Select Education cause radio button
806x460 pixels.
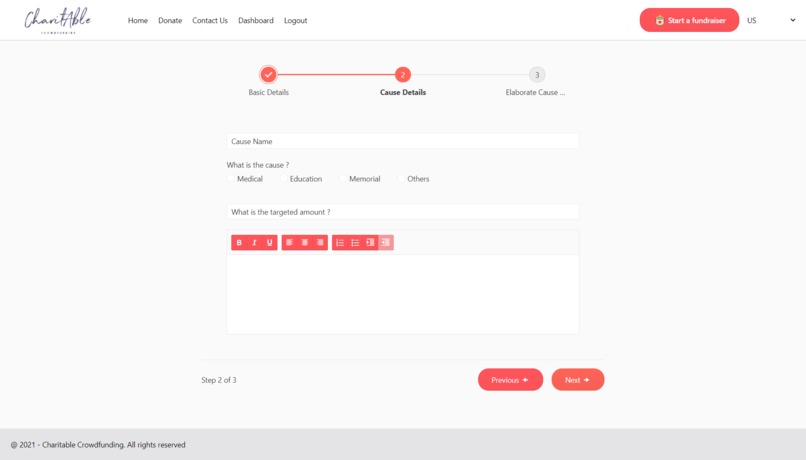pyautogui.click(x=284, y=179)
